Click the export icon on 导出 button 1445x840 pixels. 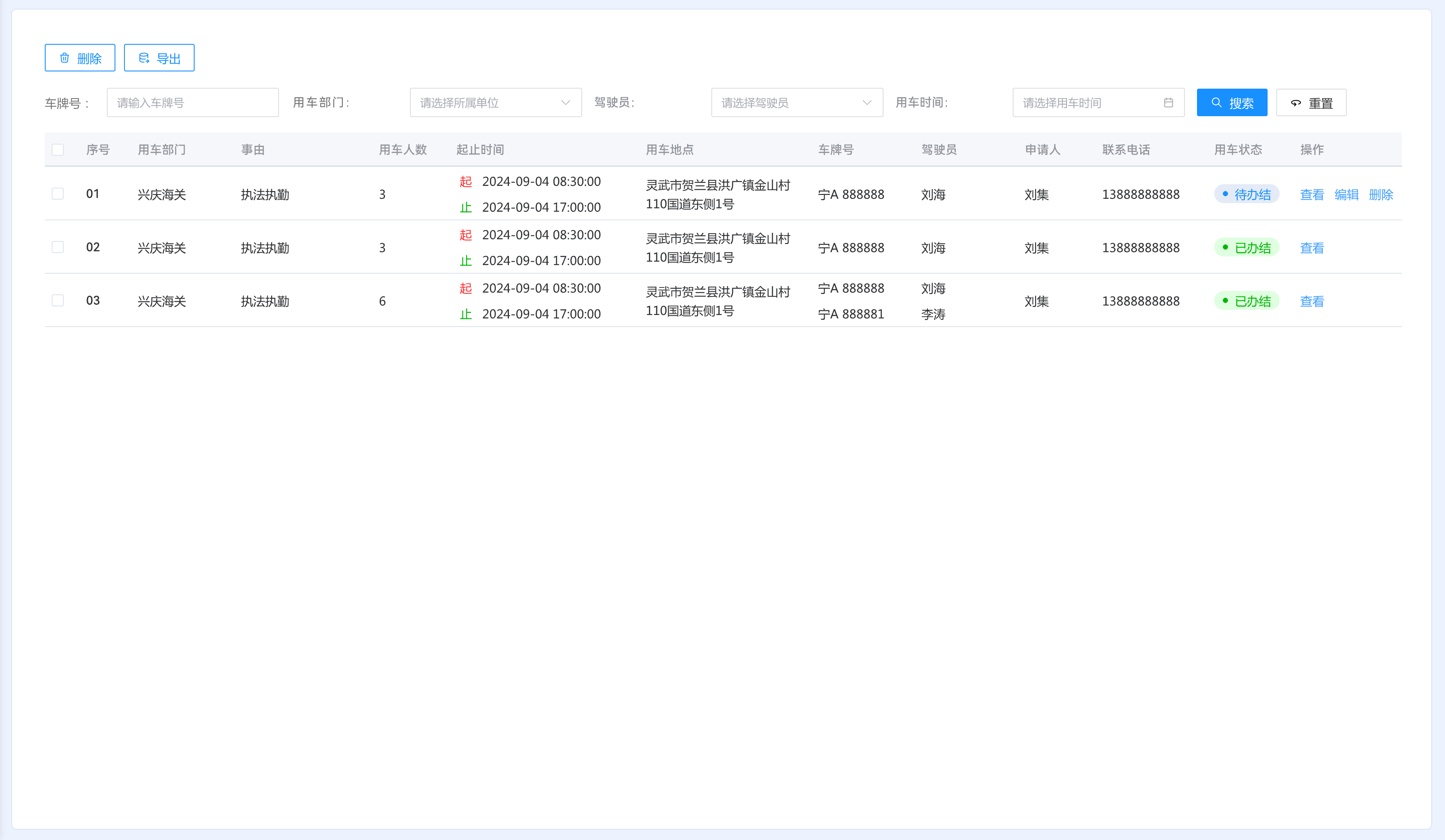(144, 58)
